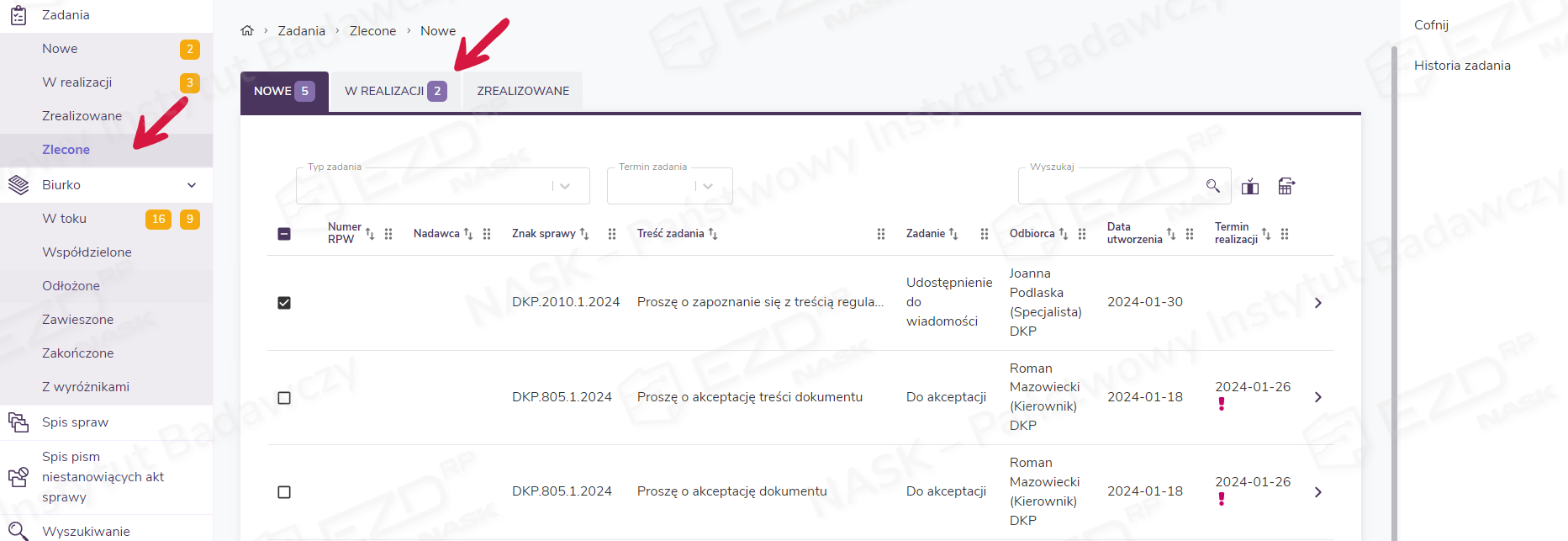Toggle the select-all header checkbox
1568x541 pixels.
coord(284,234)
